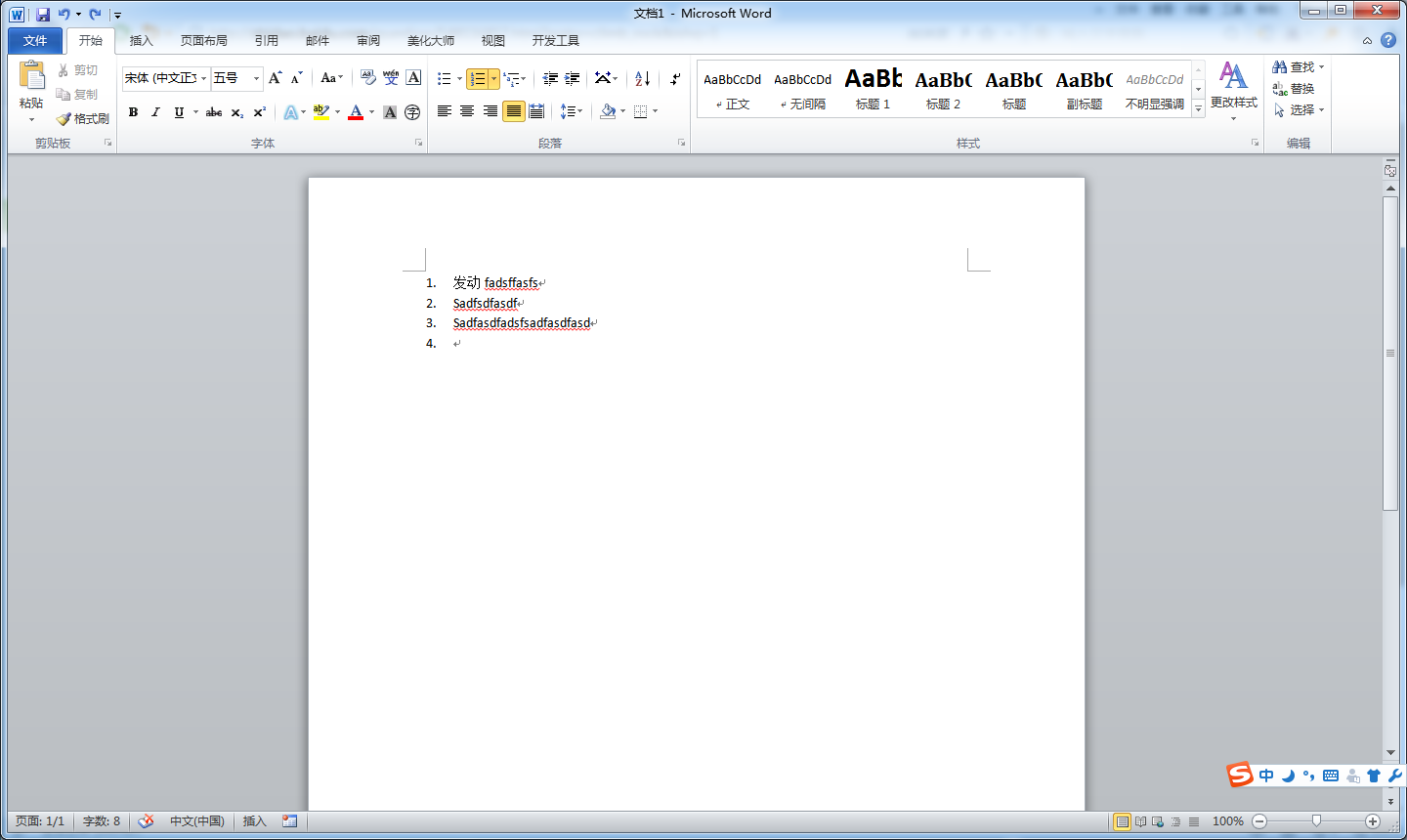This screenshot has height=840, width=1407.
Task: Expand the Select (选择) dropdown
Action: tap(1299, 110)
